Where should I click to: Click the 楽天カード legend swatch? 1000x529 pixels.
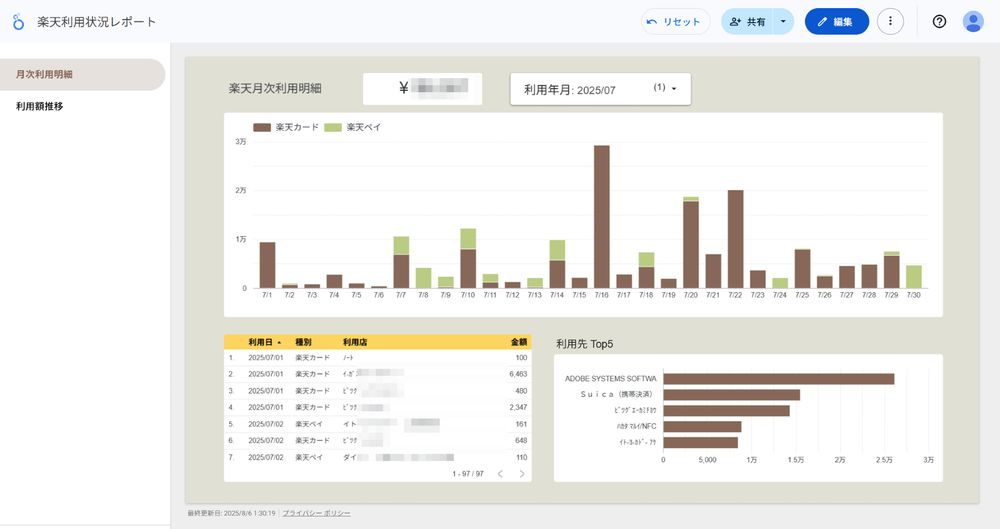261,128
